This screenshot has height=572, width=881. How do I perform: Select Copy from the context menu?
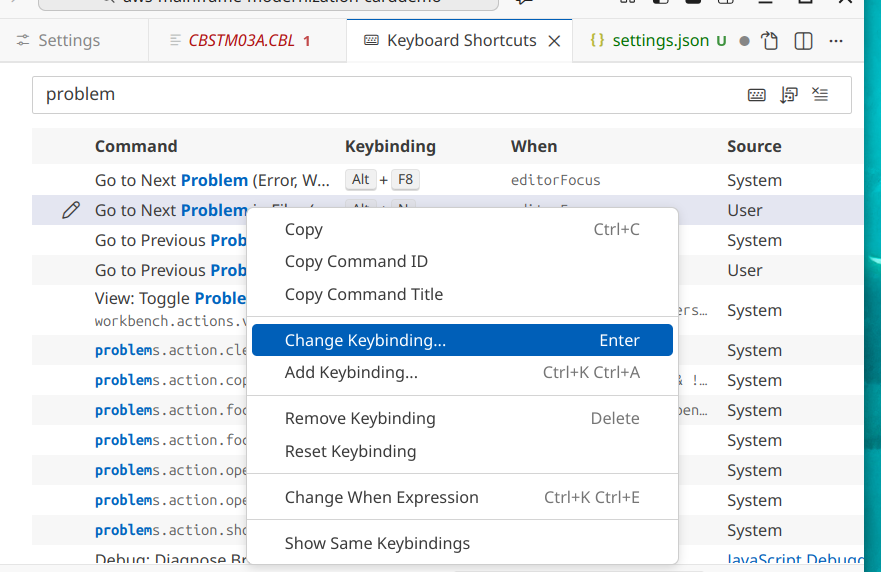click(303, 229)
